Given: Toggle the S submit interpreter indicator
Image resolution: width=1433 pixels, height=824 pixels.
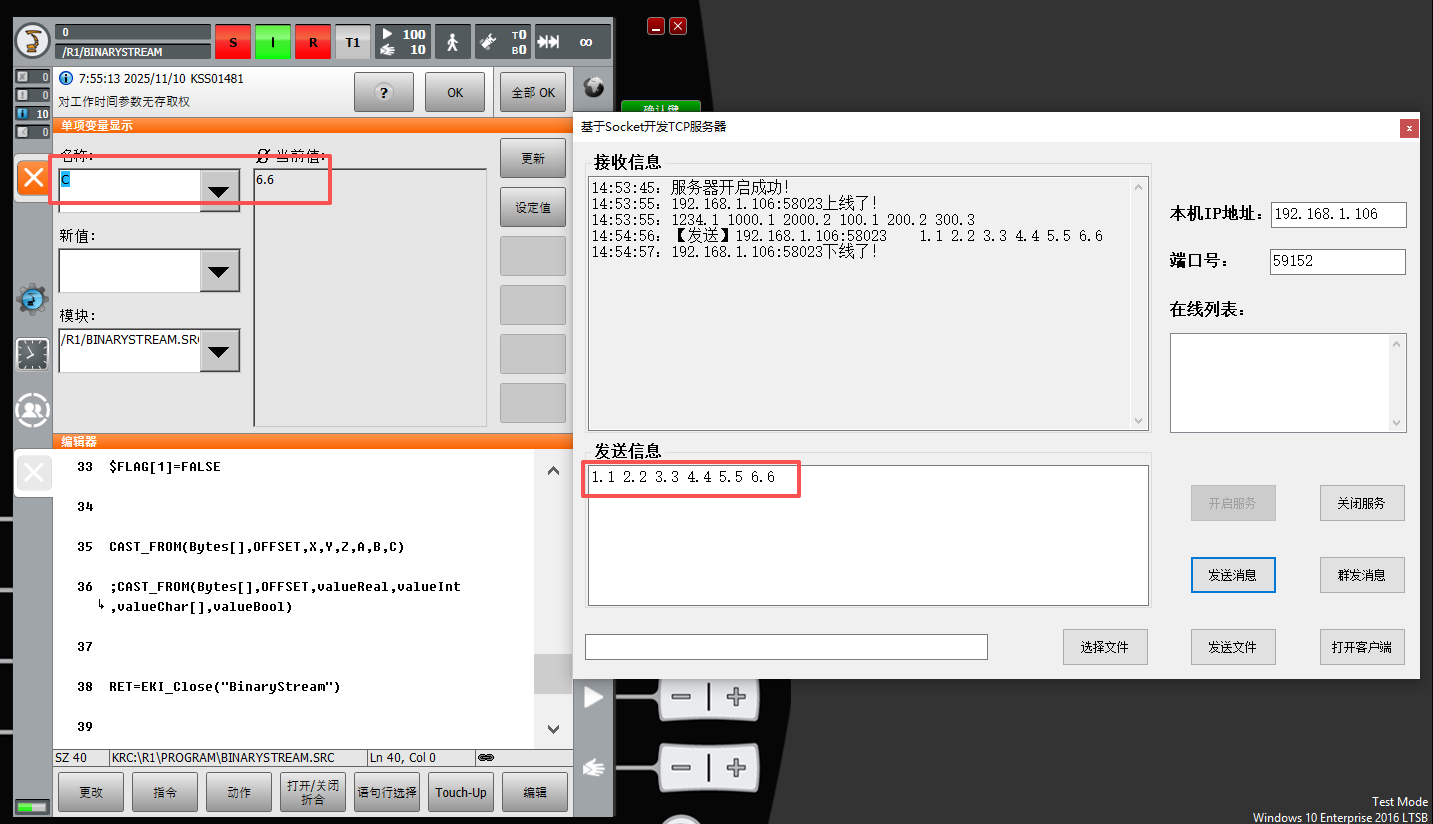Looking at the screenshot, I should coord(232,41).
